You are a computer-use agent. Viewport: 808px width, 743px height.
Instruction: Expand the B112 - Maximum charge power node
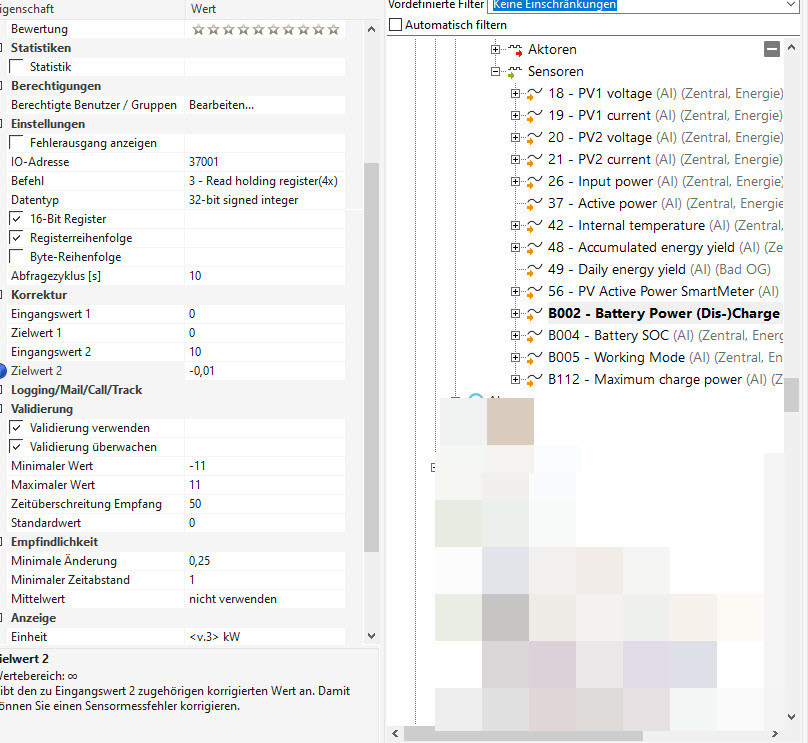pos(515,379)
